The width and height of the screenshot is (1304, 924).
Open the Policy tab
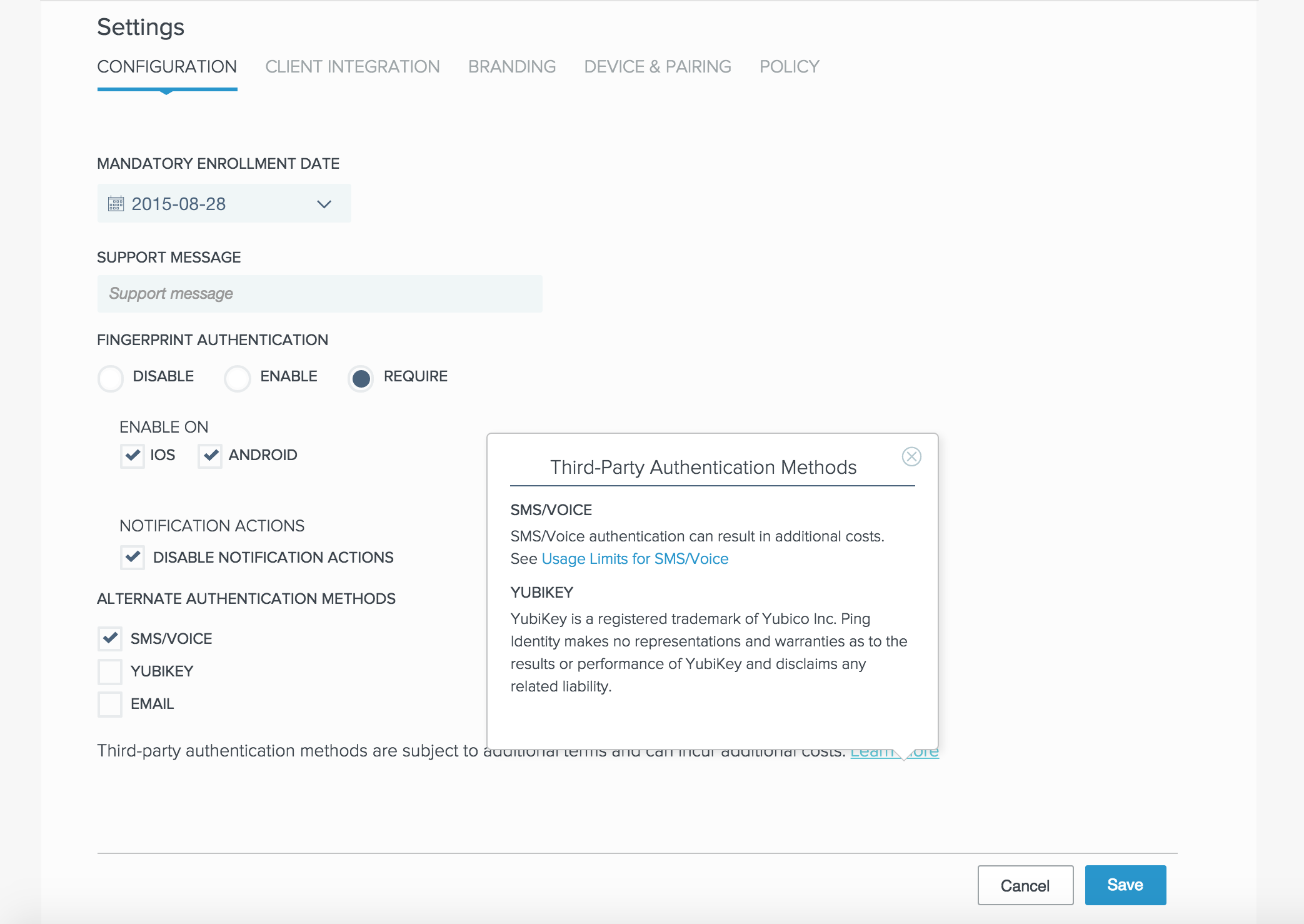click(x=789, y=67)
